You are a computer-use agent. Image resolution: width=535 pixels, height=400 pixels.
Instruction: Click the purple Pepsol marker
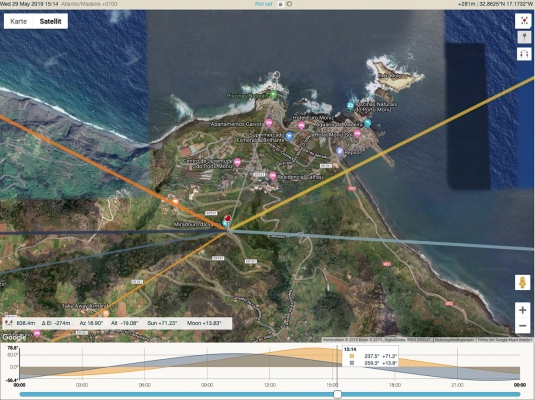(339, 151)
